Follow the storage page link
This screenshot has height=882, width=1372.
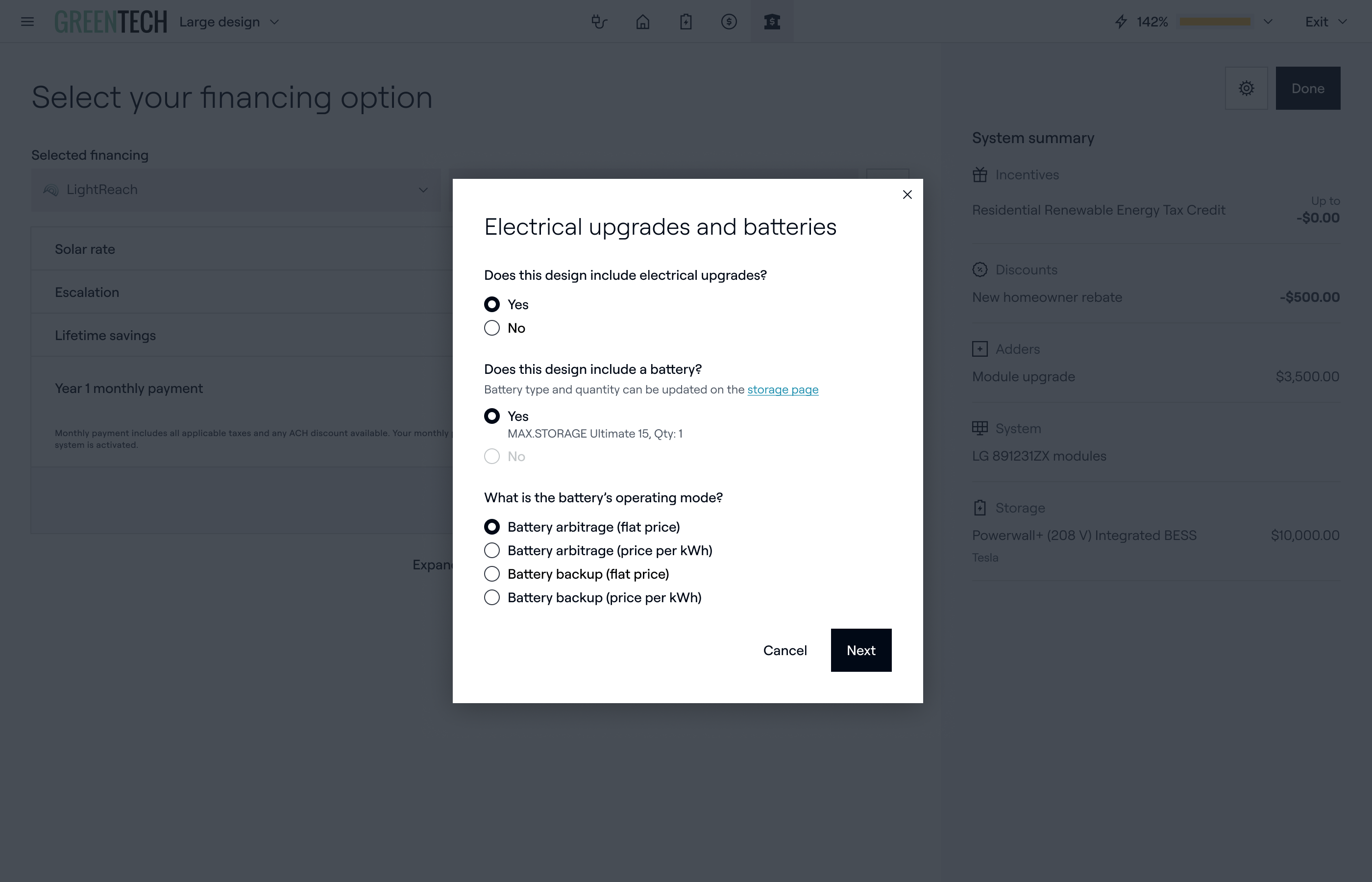tap(783, 390)
